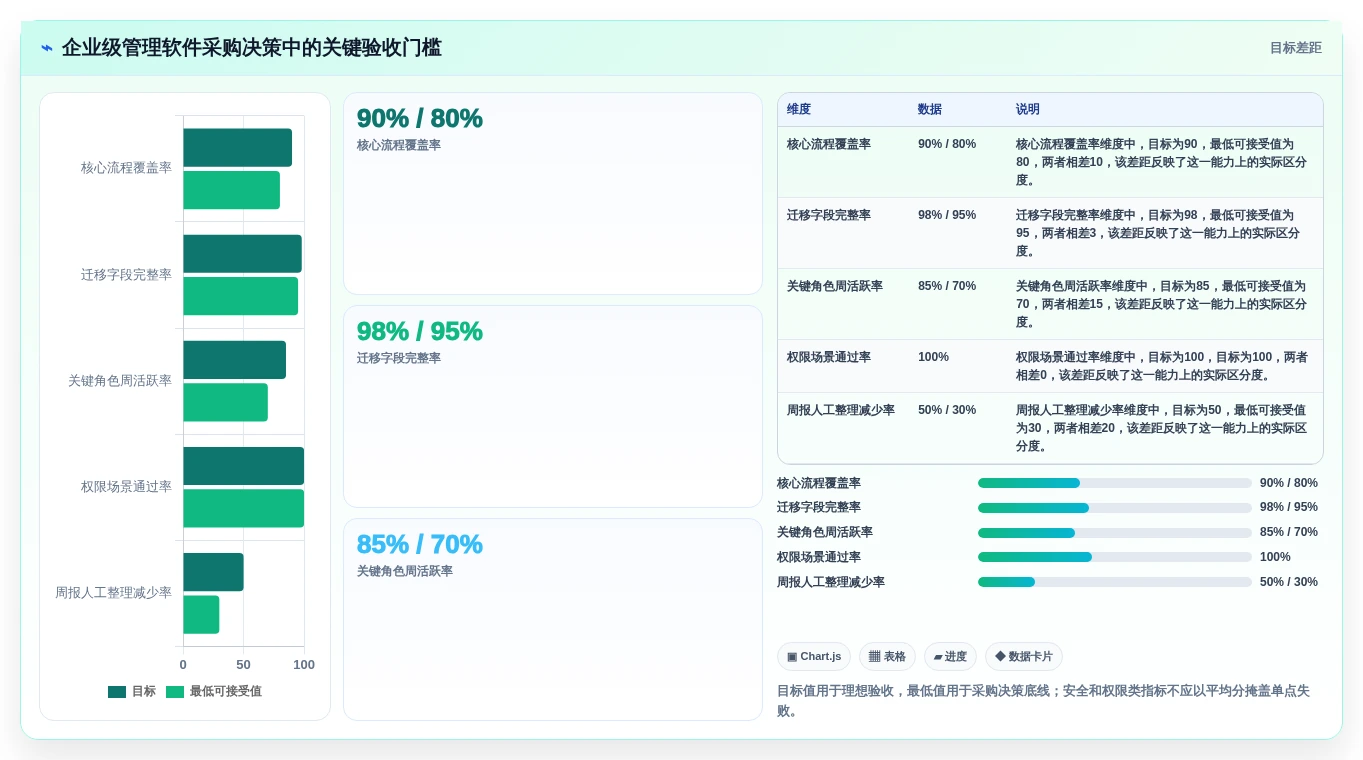This screenshot has width=1363, height=760.
Task: Click the 90% / 80% value beside progress bar
Action: point(1289,483)
